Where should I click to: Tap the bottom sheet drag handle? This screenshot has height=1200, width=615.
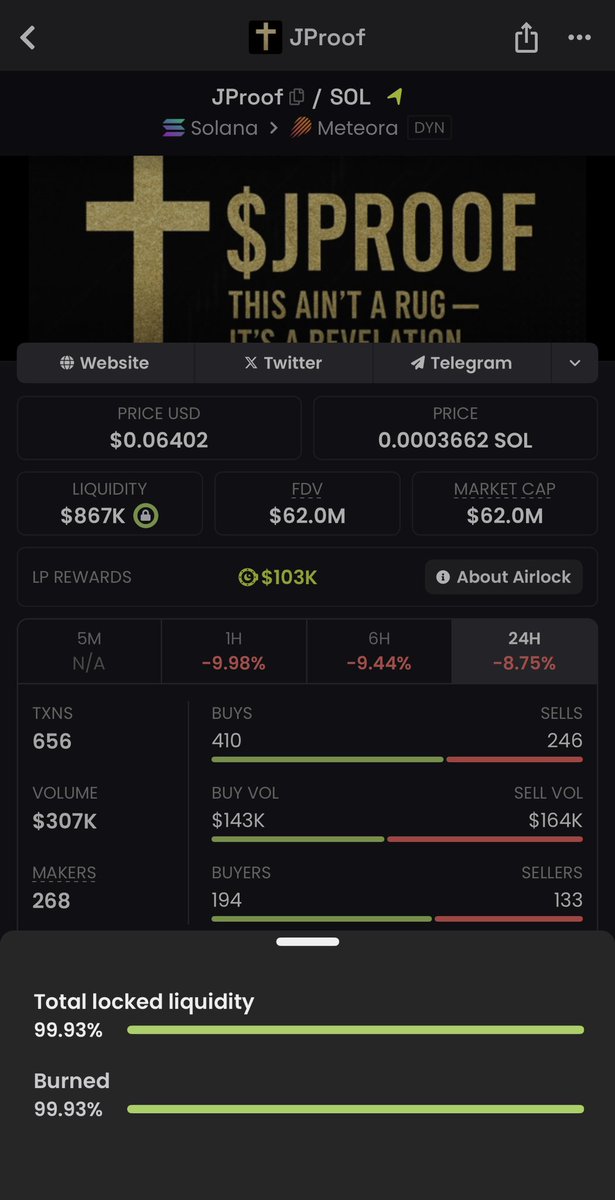307,941
